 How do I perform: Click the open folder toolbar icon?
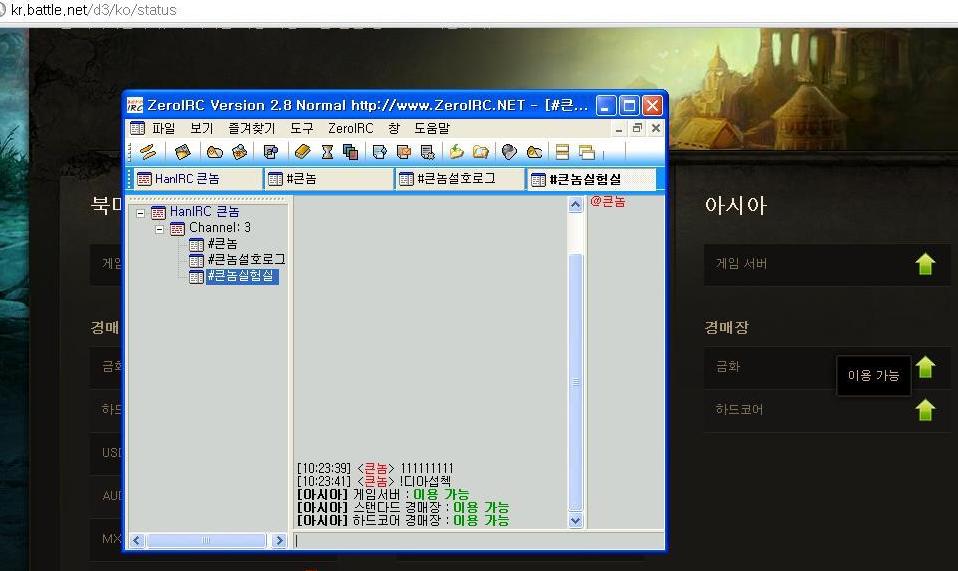(x=481, y=151)
